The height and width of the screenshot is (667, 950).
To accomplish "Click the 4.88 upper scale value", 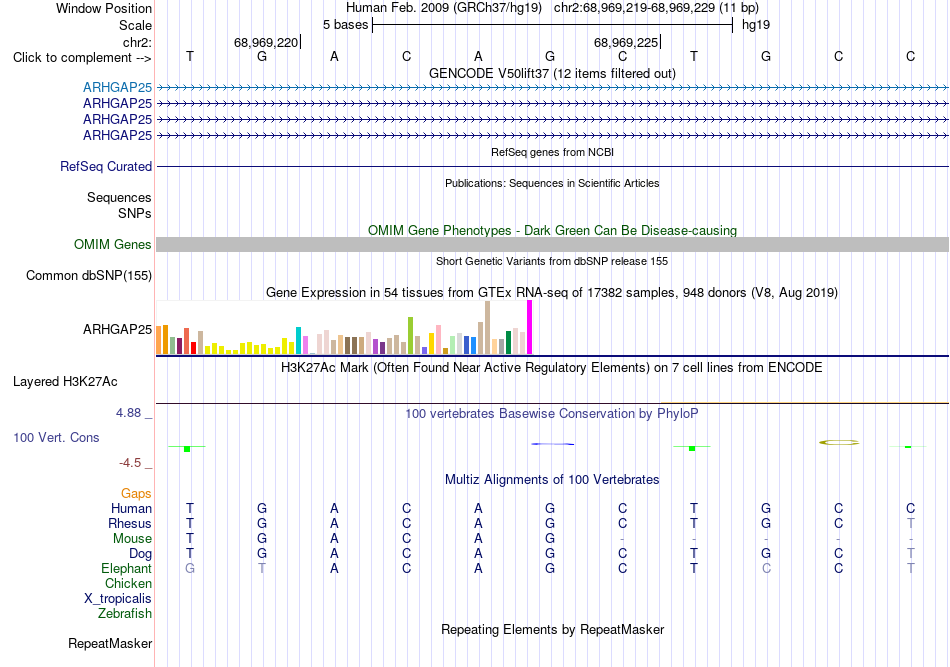I will click(128, 413).
